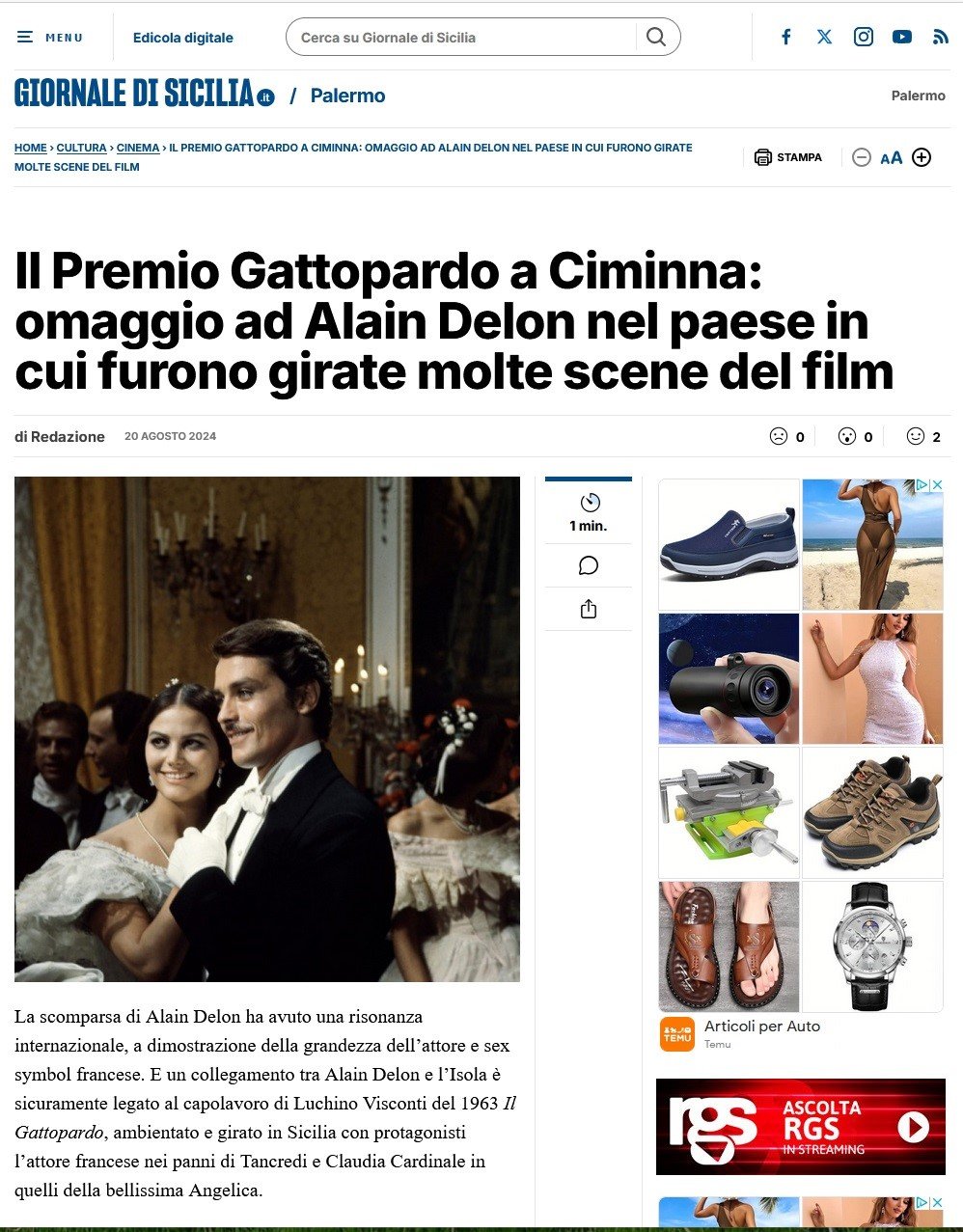This screenshot has width=963, height=1232.
Task: Decrease text size with minus icon
Action: click(862, 157)
